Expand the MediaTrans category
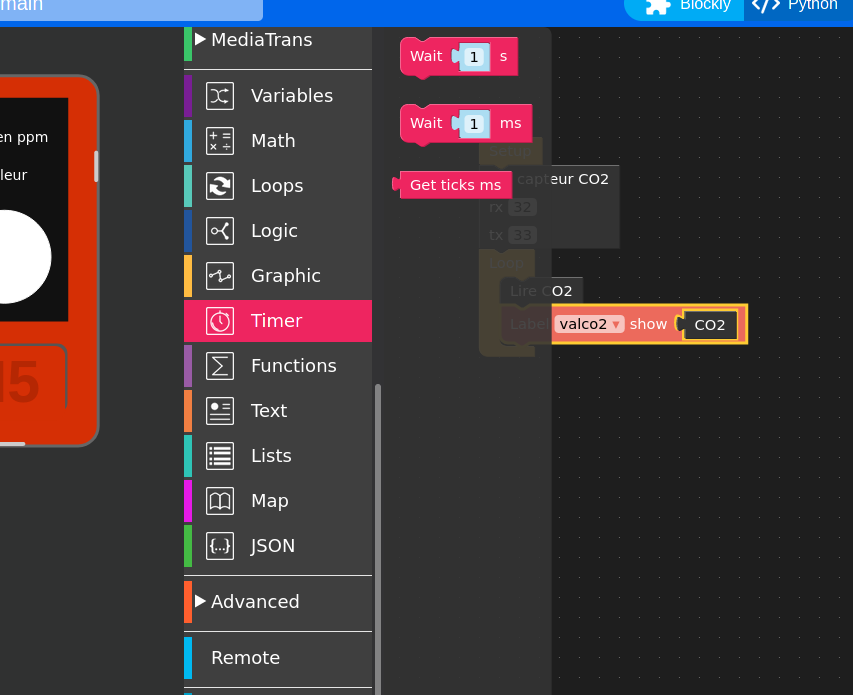This screenshot has width=853, height=695. tap(201, 40)
